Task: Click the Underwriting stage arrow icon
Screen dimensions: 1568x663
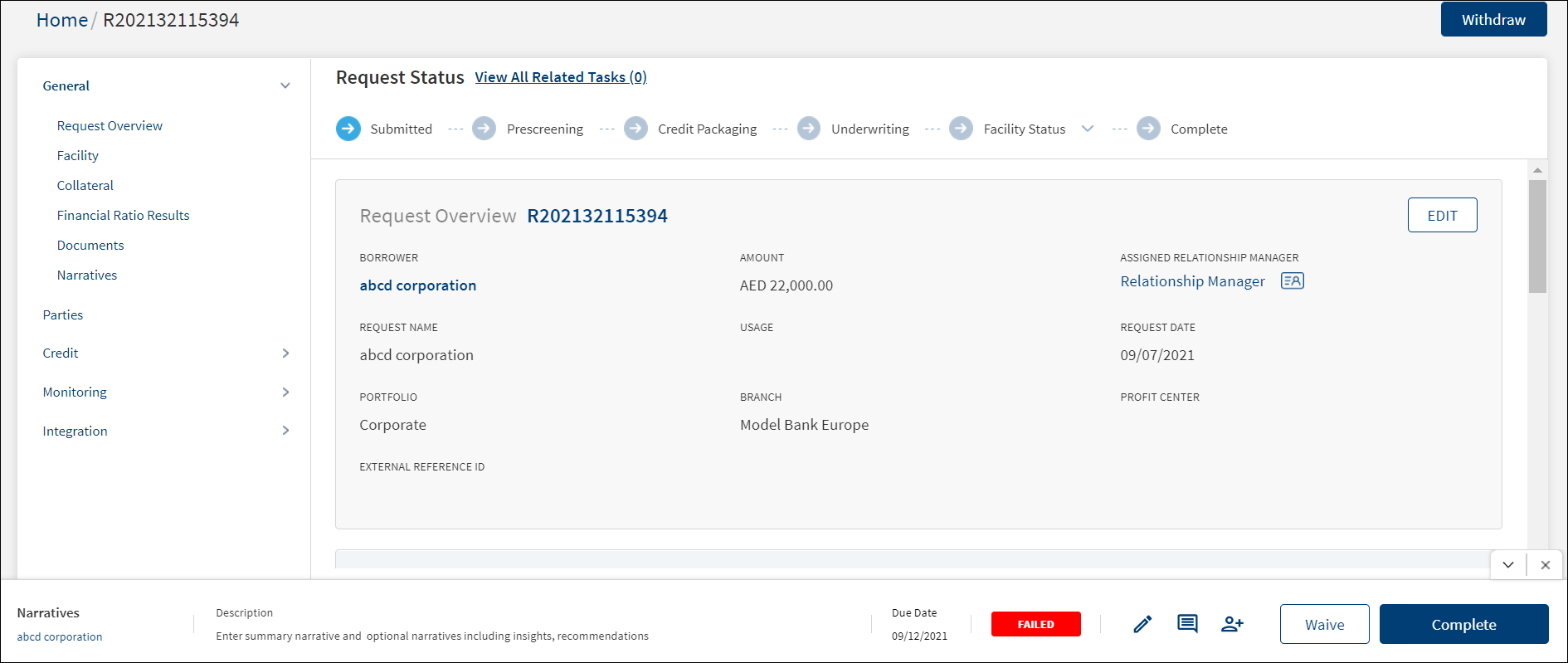Action: [x=809, y=129]
